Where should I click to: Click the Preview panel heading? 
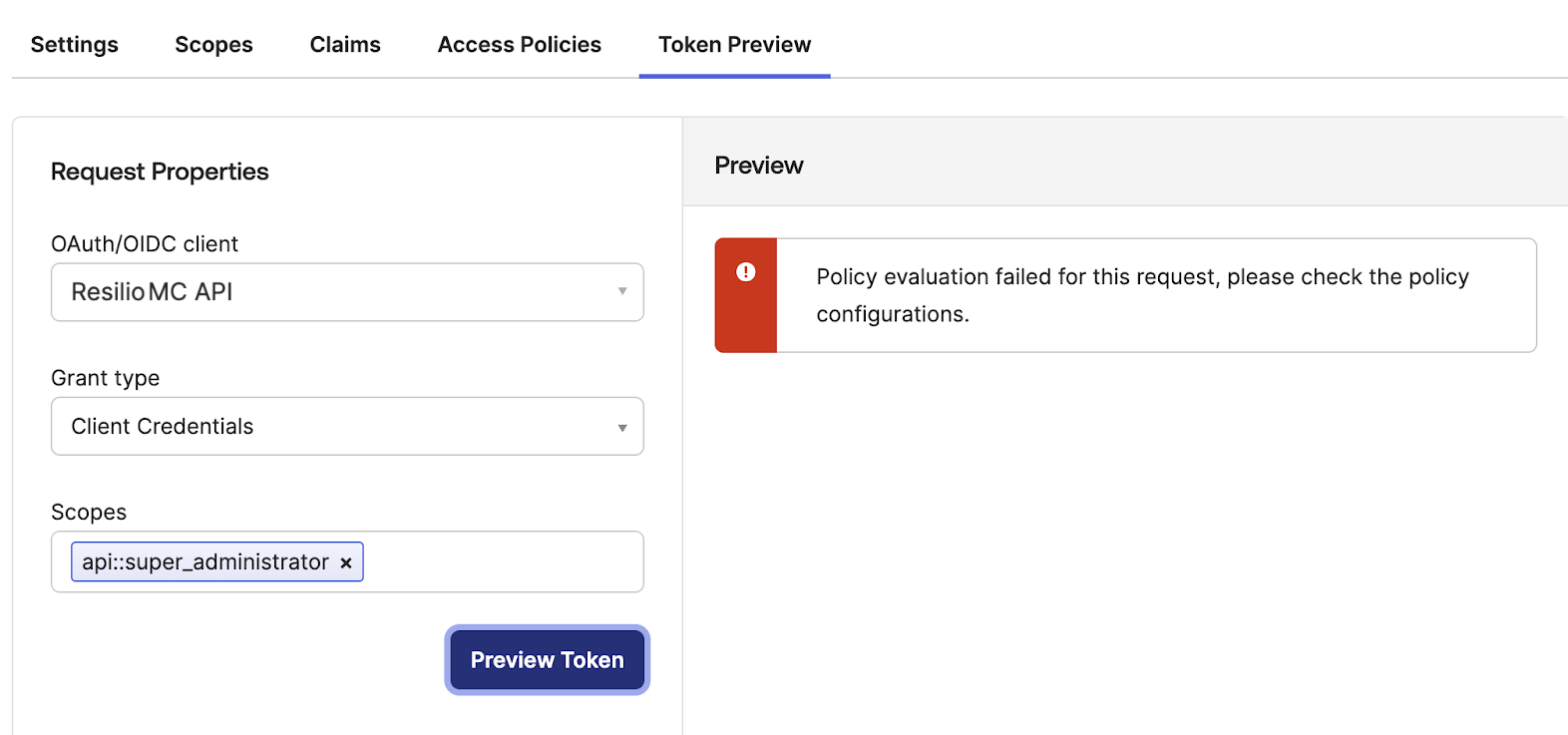click(759, 166)
